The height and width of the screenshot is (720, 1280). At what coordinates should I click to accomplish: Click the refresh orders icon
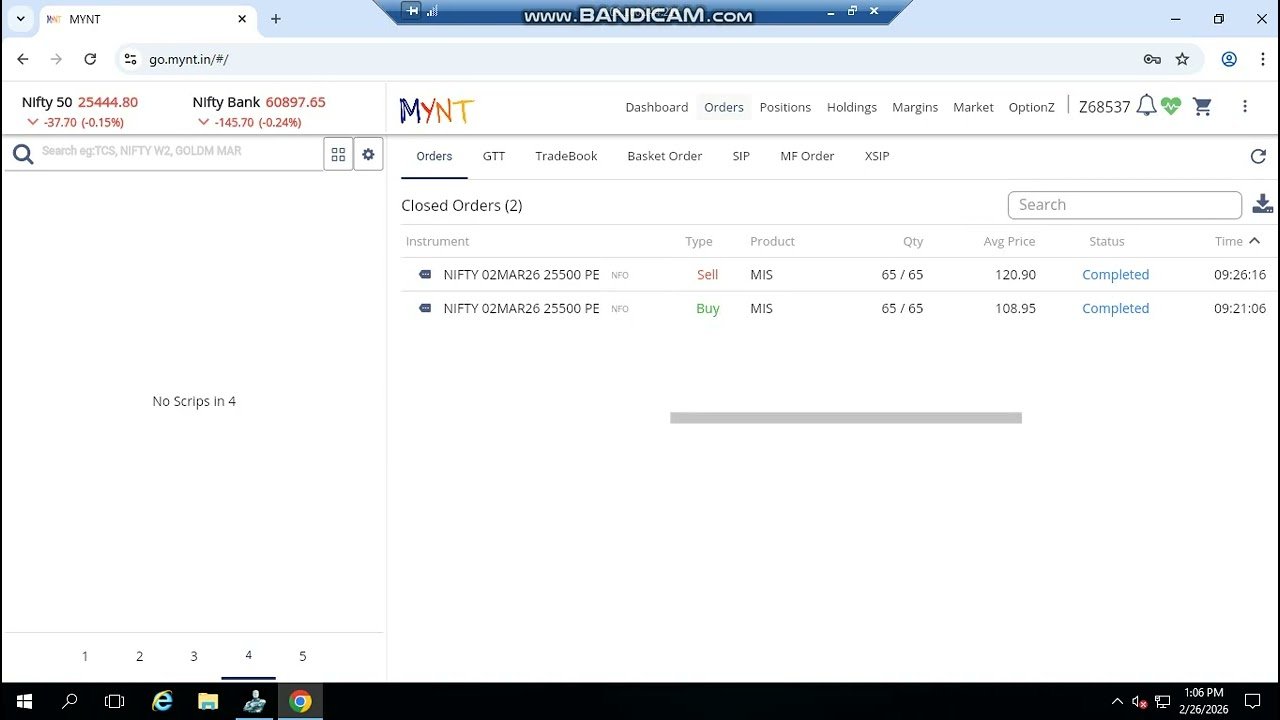coord(1258,156)
